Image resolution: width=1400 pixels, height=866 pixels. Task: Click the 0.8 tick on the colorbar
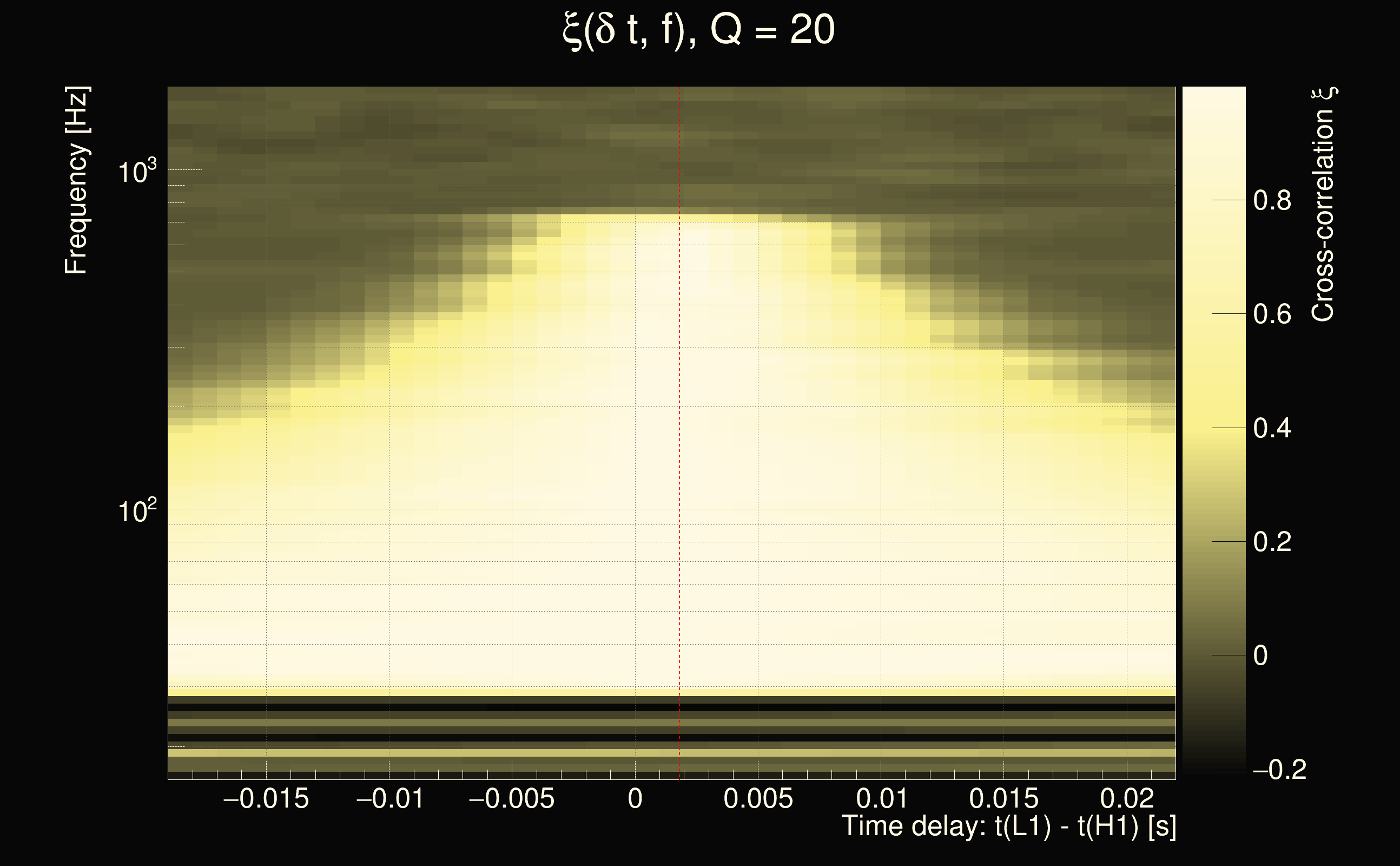(1272, 201)
